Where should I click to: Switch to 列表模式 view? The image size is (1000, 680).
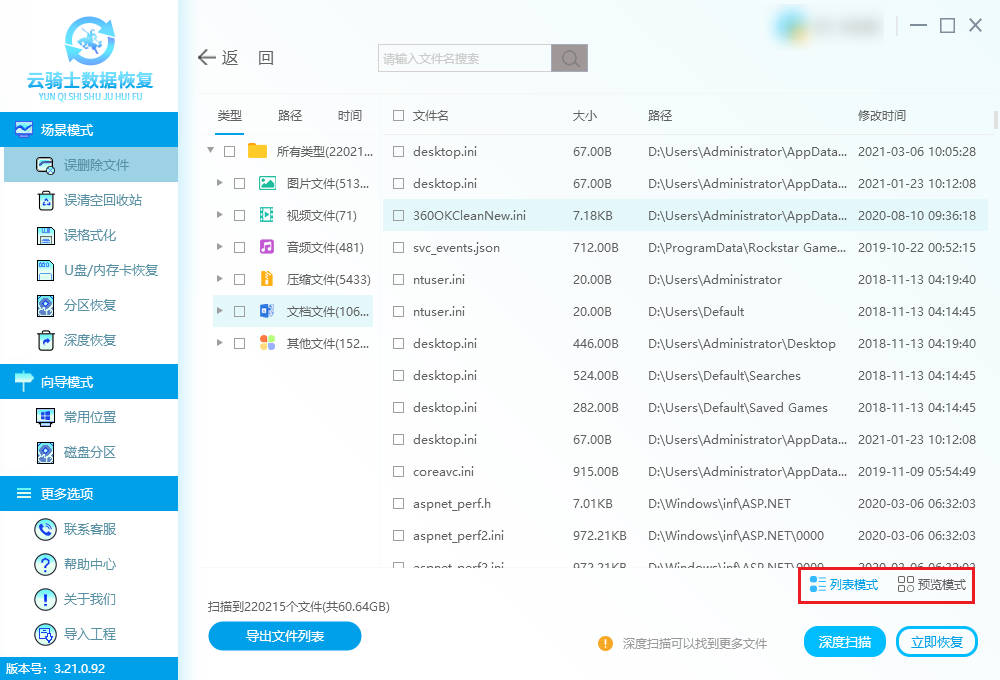point(844,584)
